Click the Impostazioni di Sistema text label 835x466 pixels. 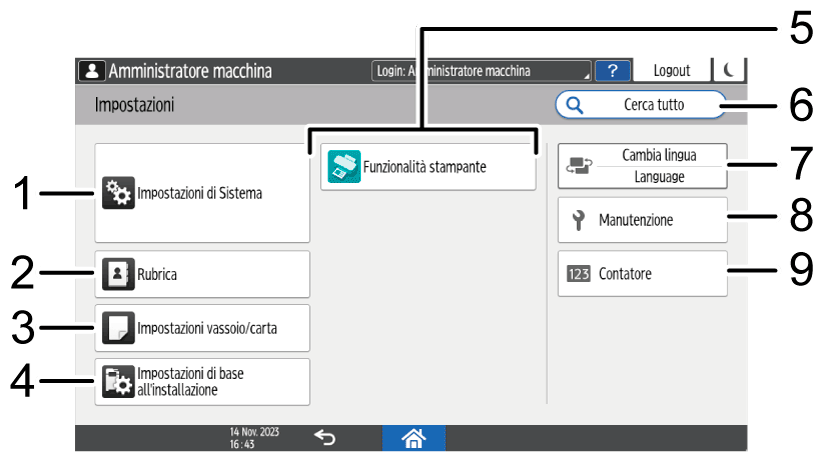coord(200,194)
